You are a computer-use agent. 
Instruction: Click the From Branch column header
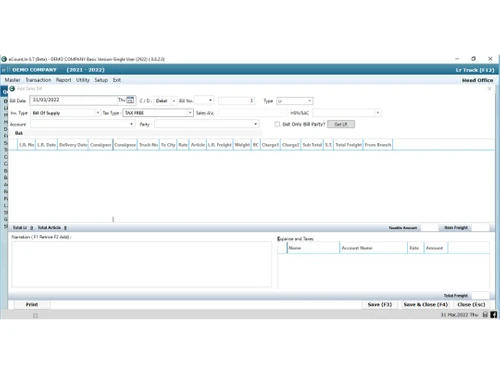(378, 145)
